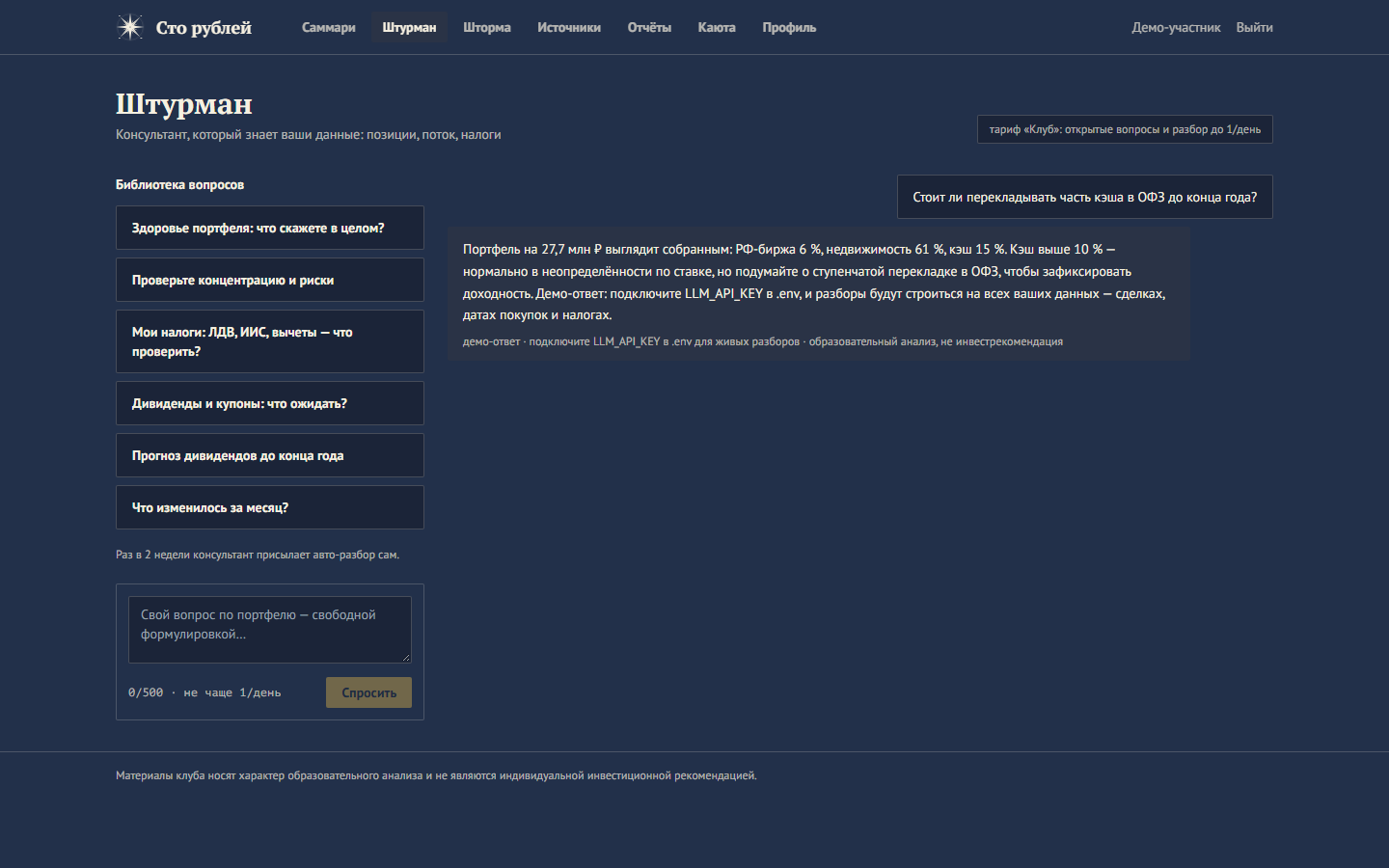1389x868 pixels.
Task: Click the answer text «Портфель на 27,7 млн ₽»
Action: [815, 282]
